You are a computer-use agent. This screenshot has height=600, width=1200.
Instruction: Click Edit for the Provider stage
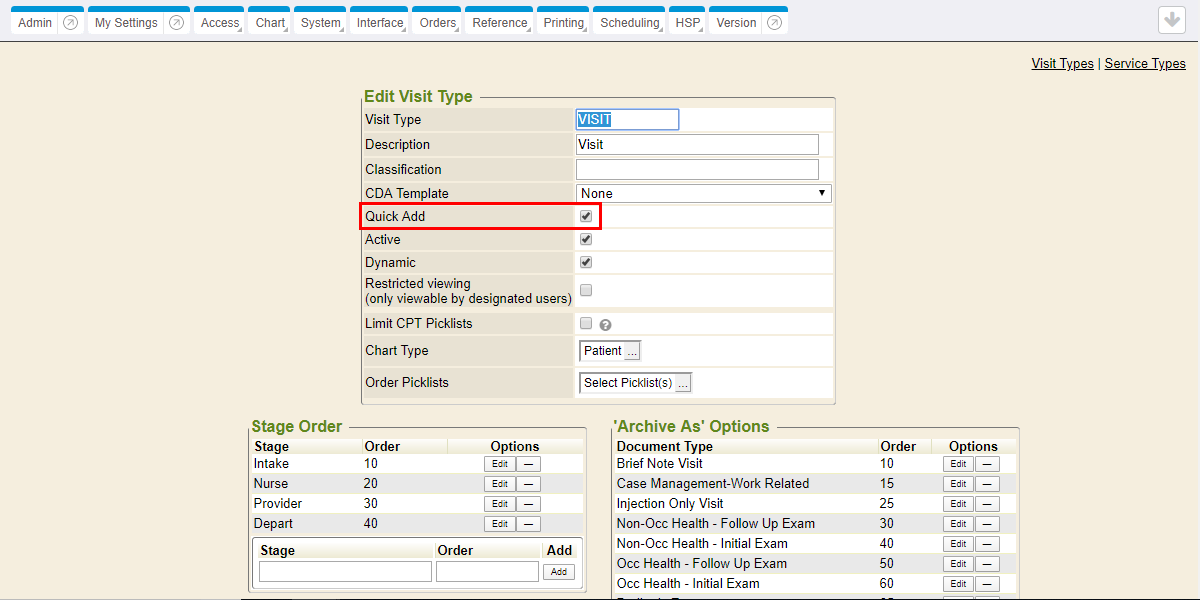pos(499,504)
